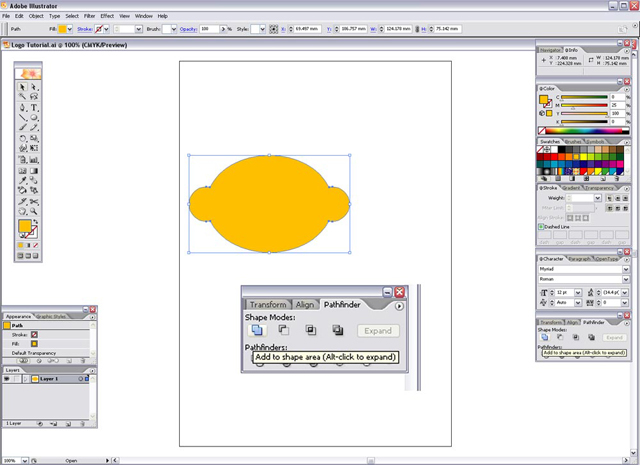640x465 pixels.
Task: Click the Yellow (Y) slider in Color panel
Action: (584, 114)
